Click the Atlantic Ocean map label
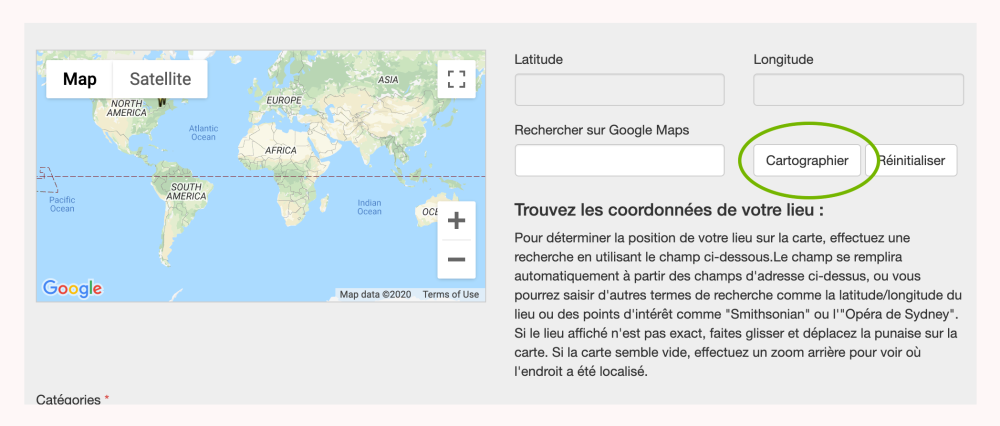 tap(204, 133)
